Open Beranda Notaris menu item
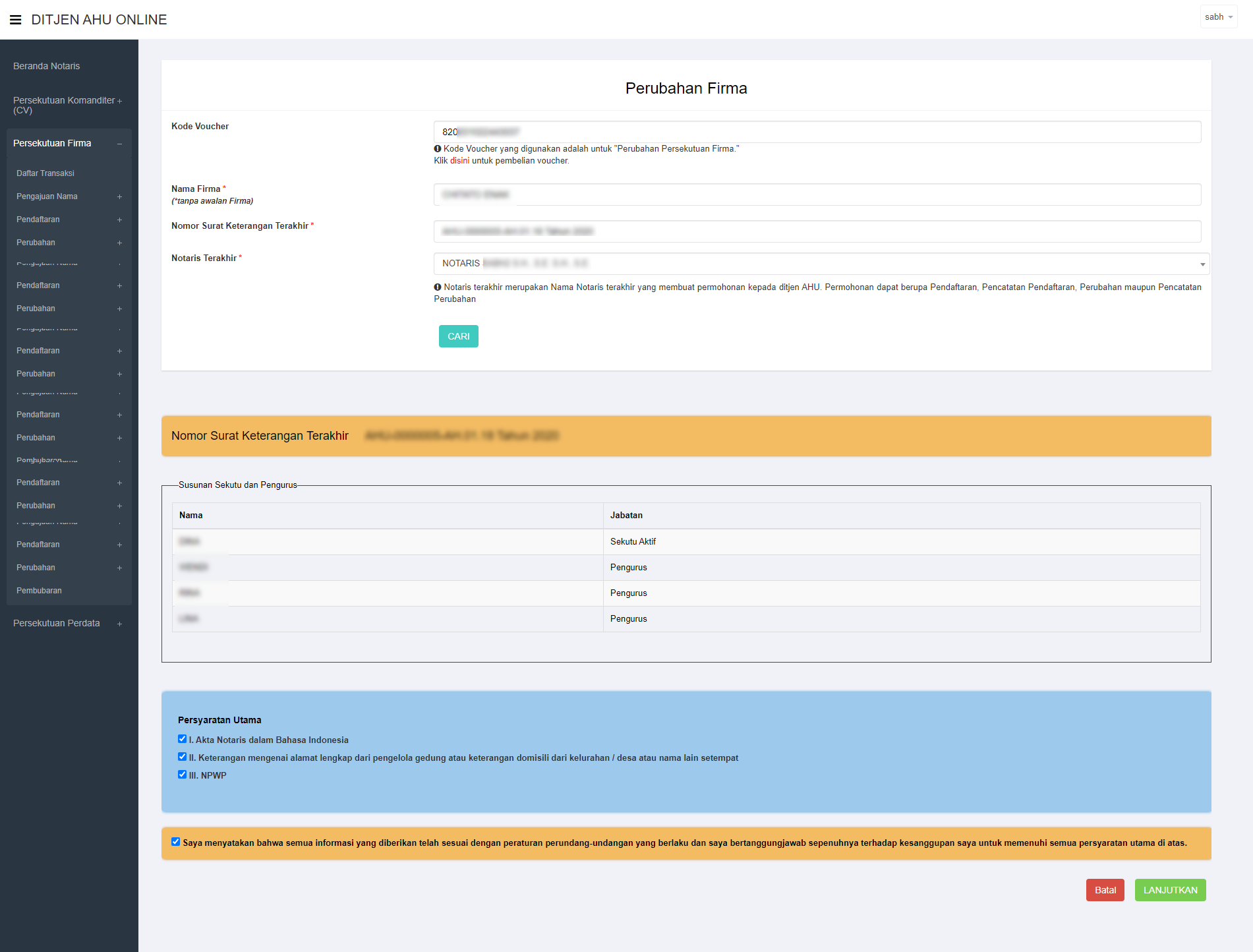 pyautogui.click(x=46, y=66)
